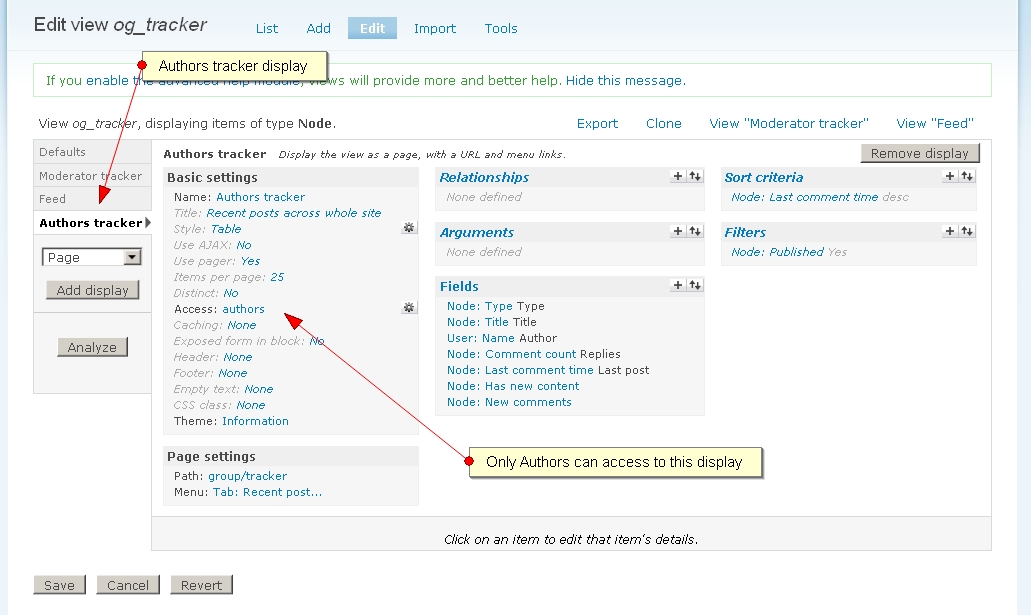The width and height of the screenshot is (1031, 615).
Task: Click the Revert button
Action: pyautogui.click(x=201, y=585)
